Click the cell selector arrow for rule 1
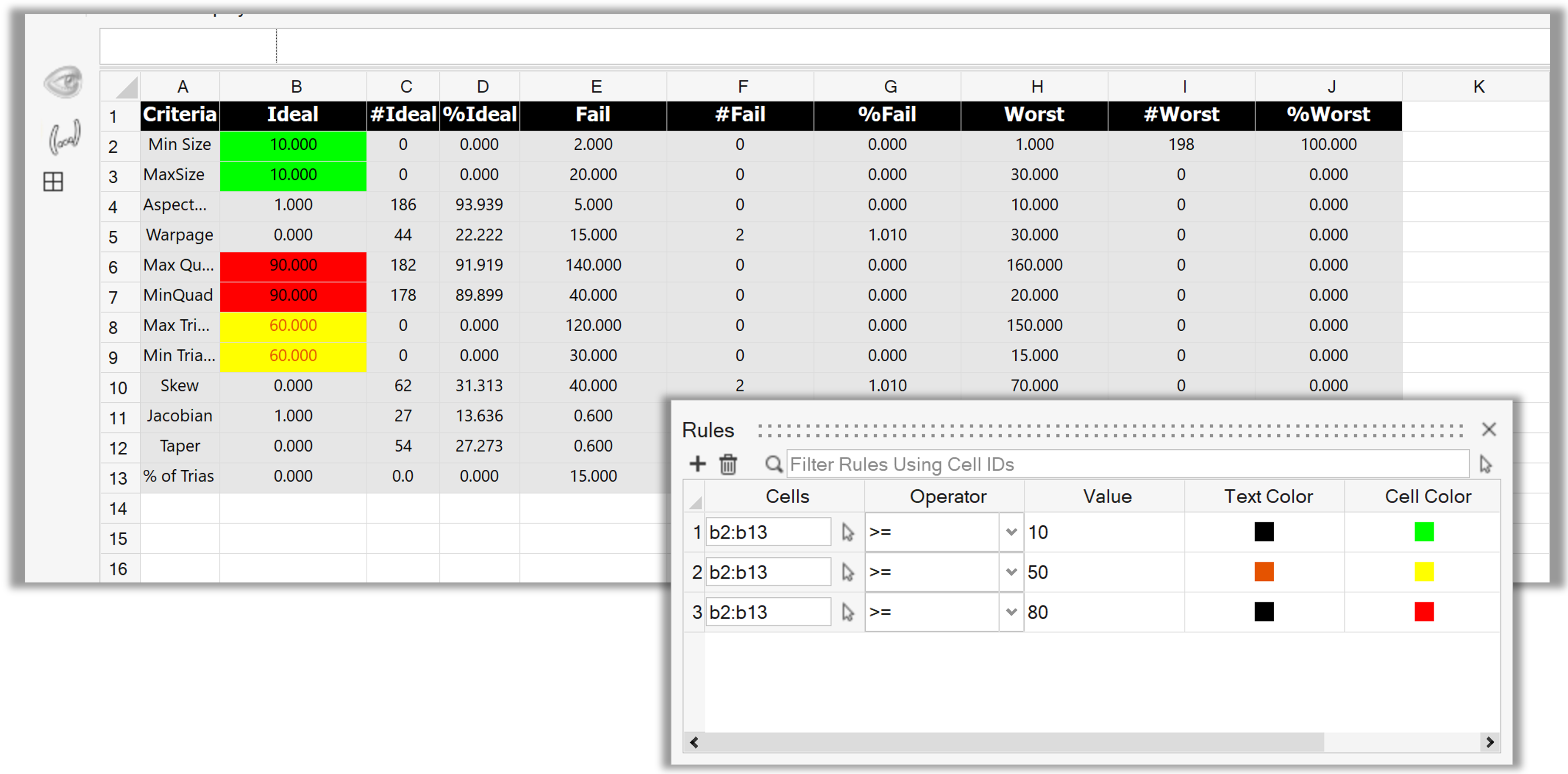 (x=847, y=532)
